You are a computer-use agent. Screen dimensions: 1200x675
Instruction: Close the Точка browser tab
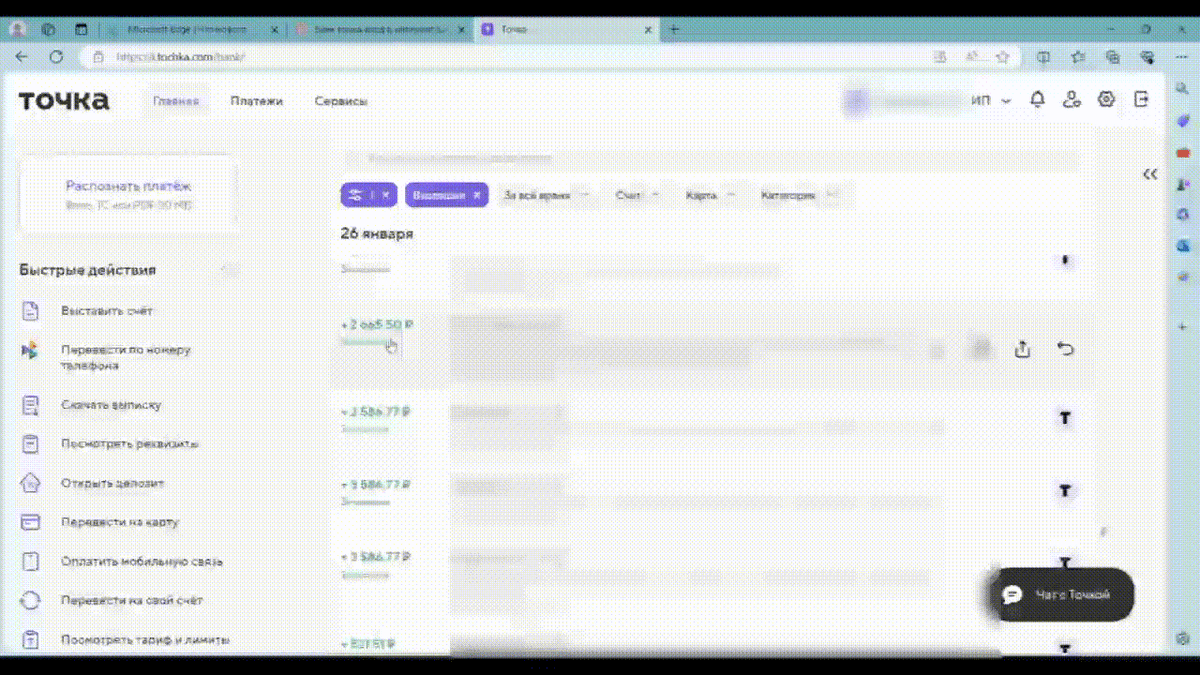[x=648, y=30]
